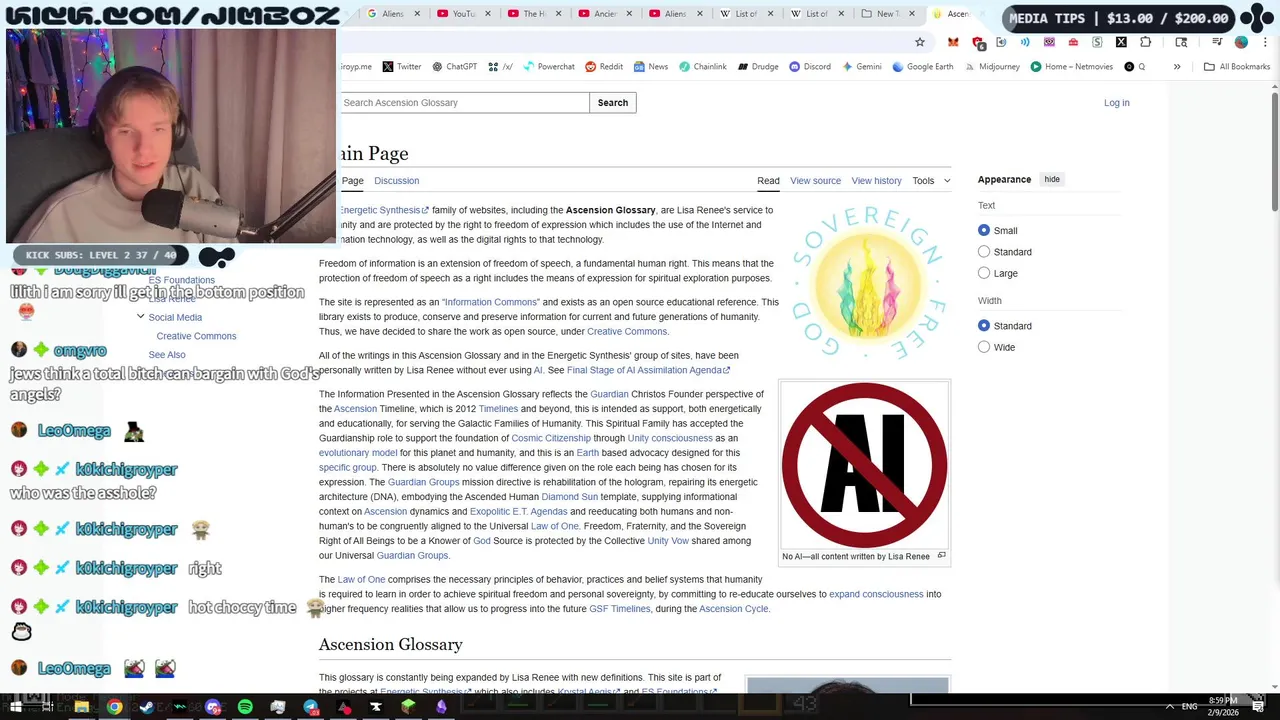This screenshot has height=720, width=1280.
Task: Click the X extension icon in toolbar
Action: click(x=1121, y=42)
